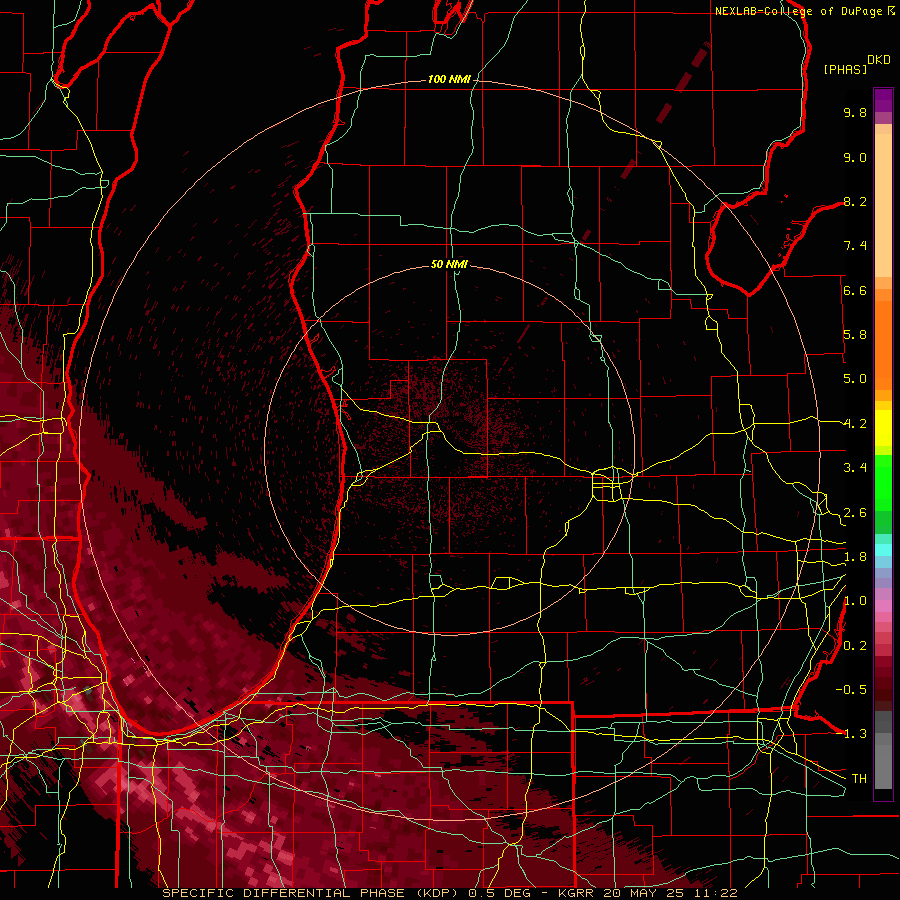
Task: Select the 50 NMI range ring label
Action: pos(449,264)
